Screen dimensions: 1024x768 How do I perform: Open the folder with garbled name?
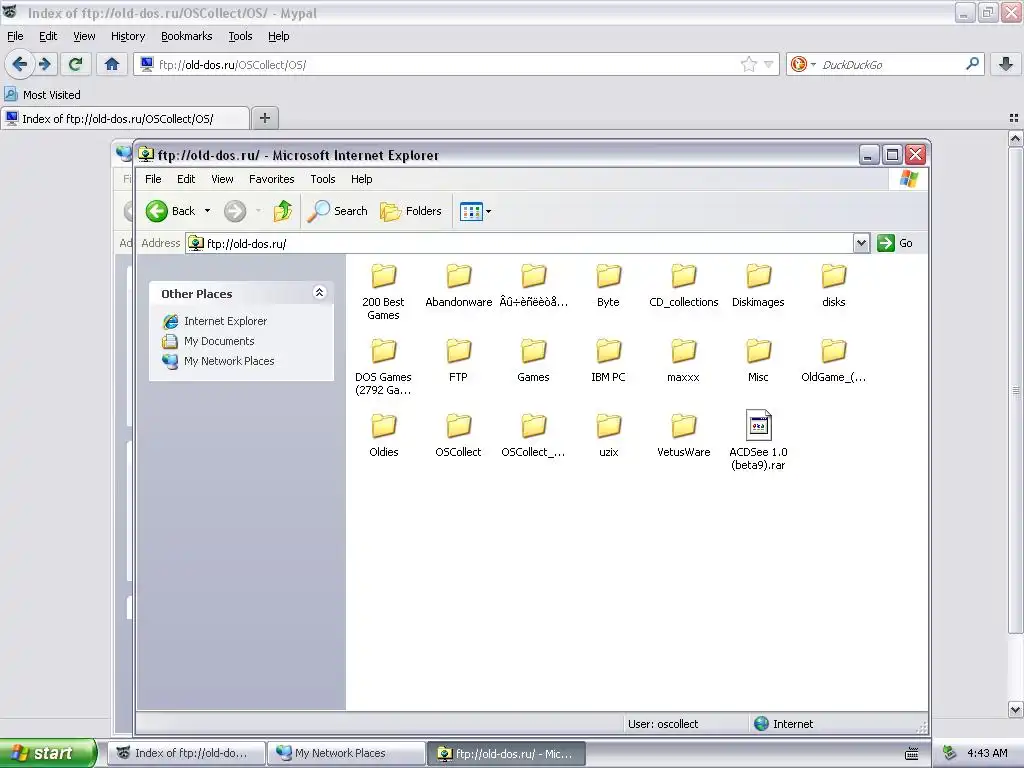[x=534, y=285]
